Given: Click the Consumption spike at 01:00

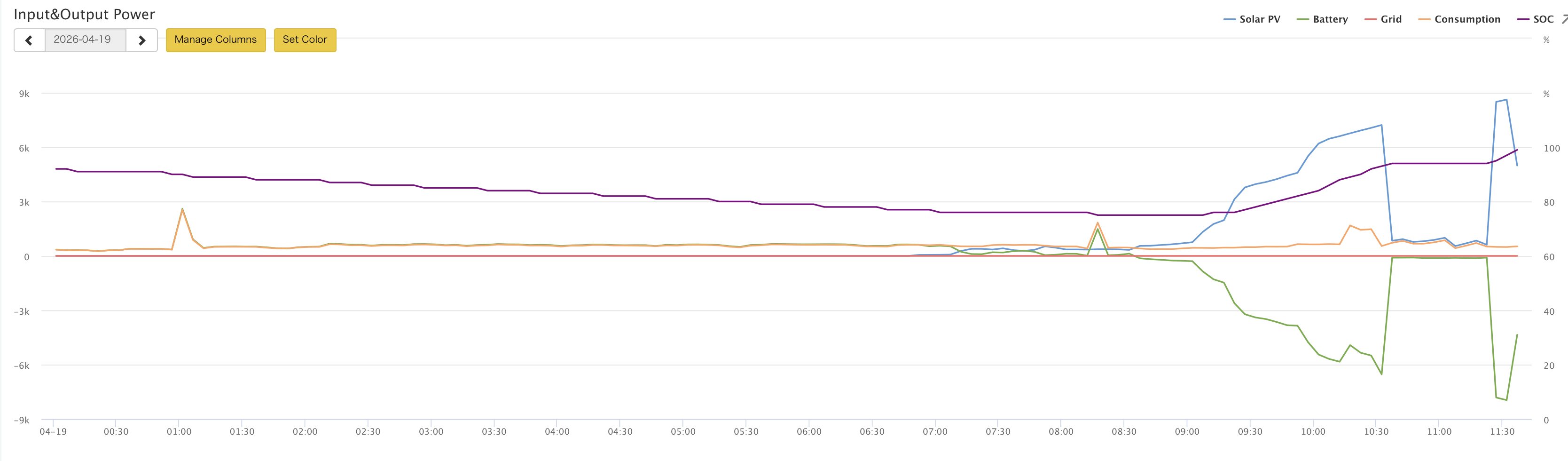Looking at the screenshot, I should [182, 209].
